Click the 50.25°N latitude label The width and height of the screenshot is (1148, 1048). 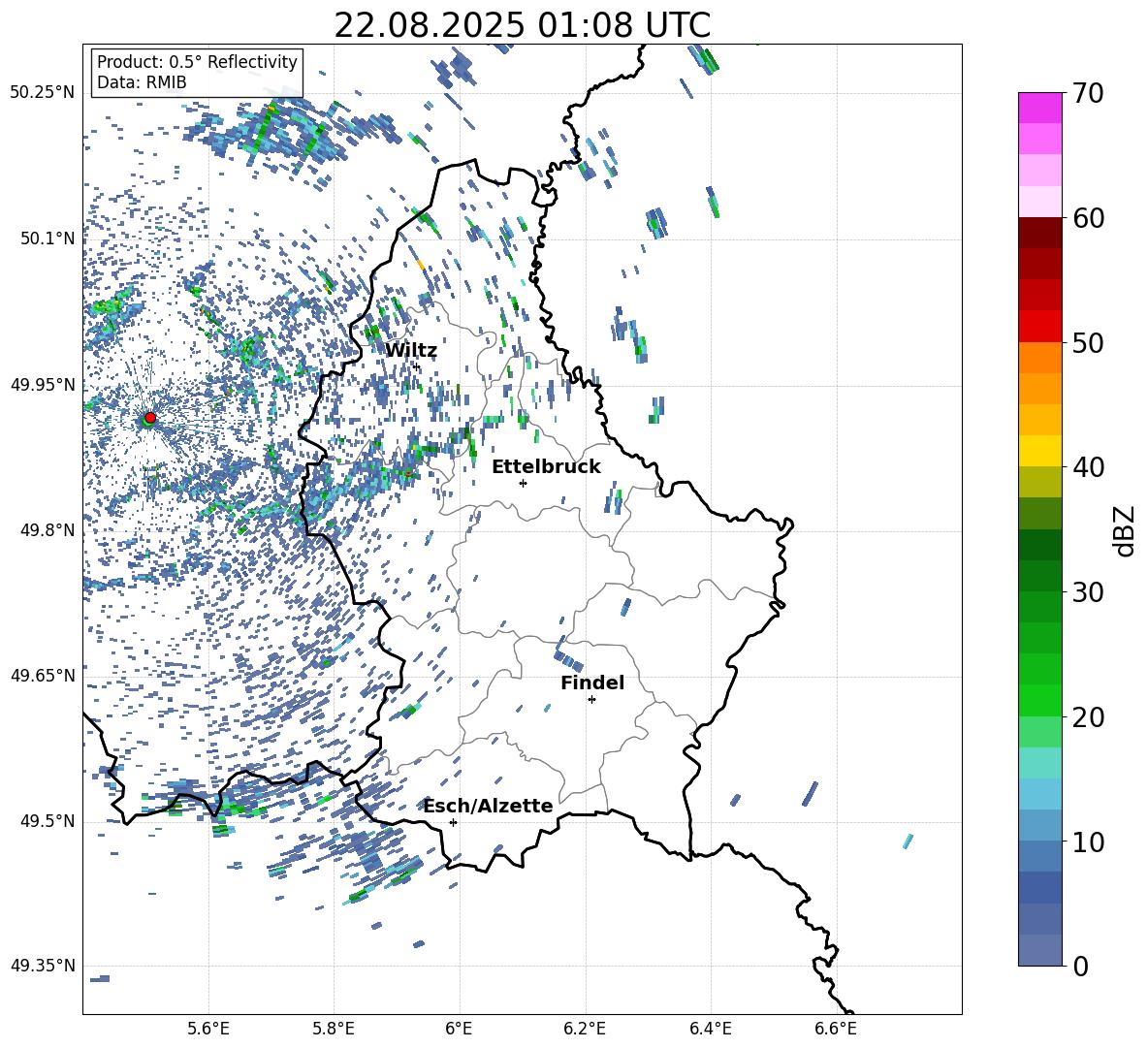click(x=43, y=93)
